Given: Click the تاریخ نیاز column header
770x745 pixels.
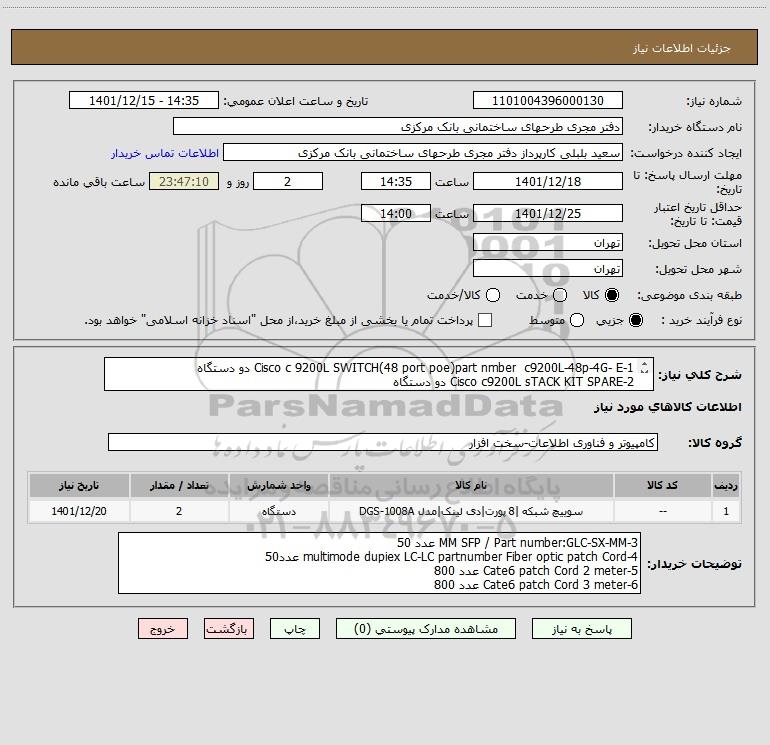Looking at the screenshot, I should coord(79,485).
